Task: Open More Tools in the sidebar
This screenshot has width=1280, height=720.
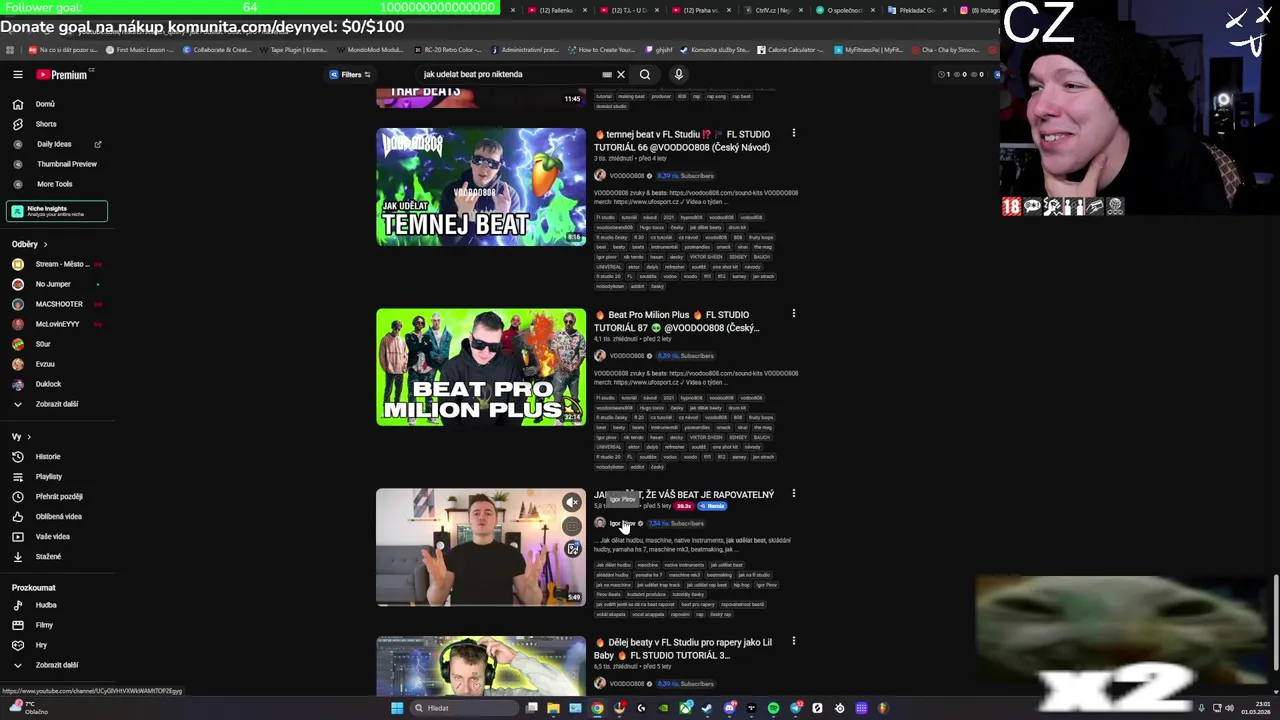Action: coord(56,184)
